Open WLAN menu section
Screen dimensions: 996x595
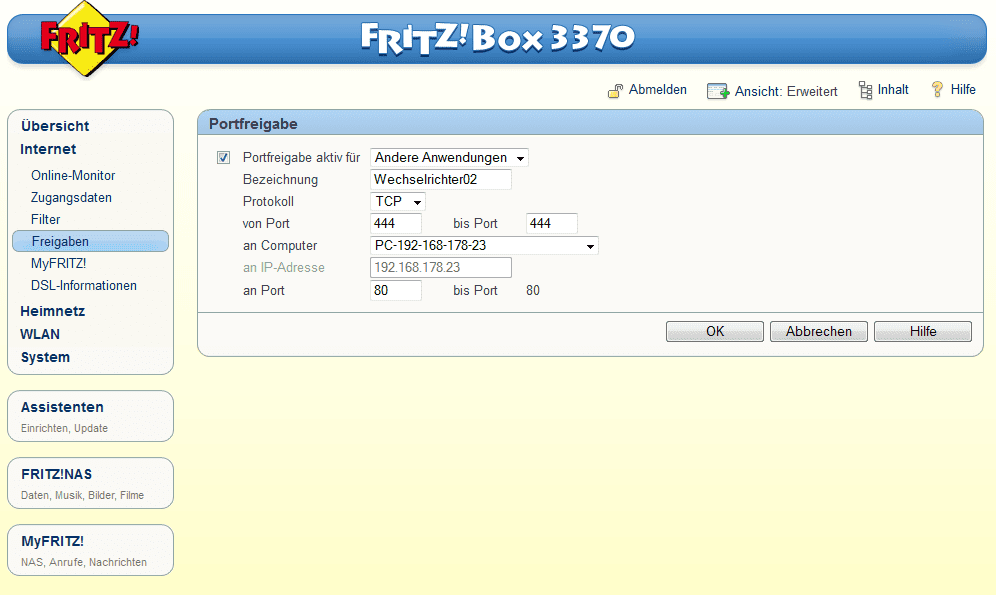[40, 334]
